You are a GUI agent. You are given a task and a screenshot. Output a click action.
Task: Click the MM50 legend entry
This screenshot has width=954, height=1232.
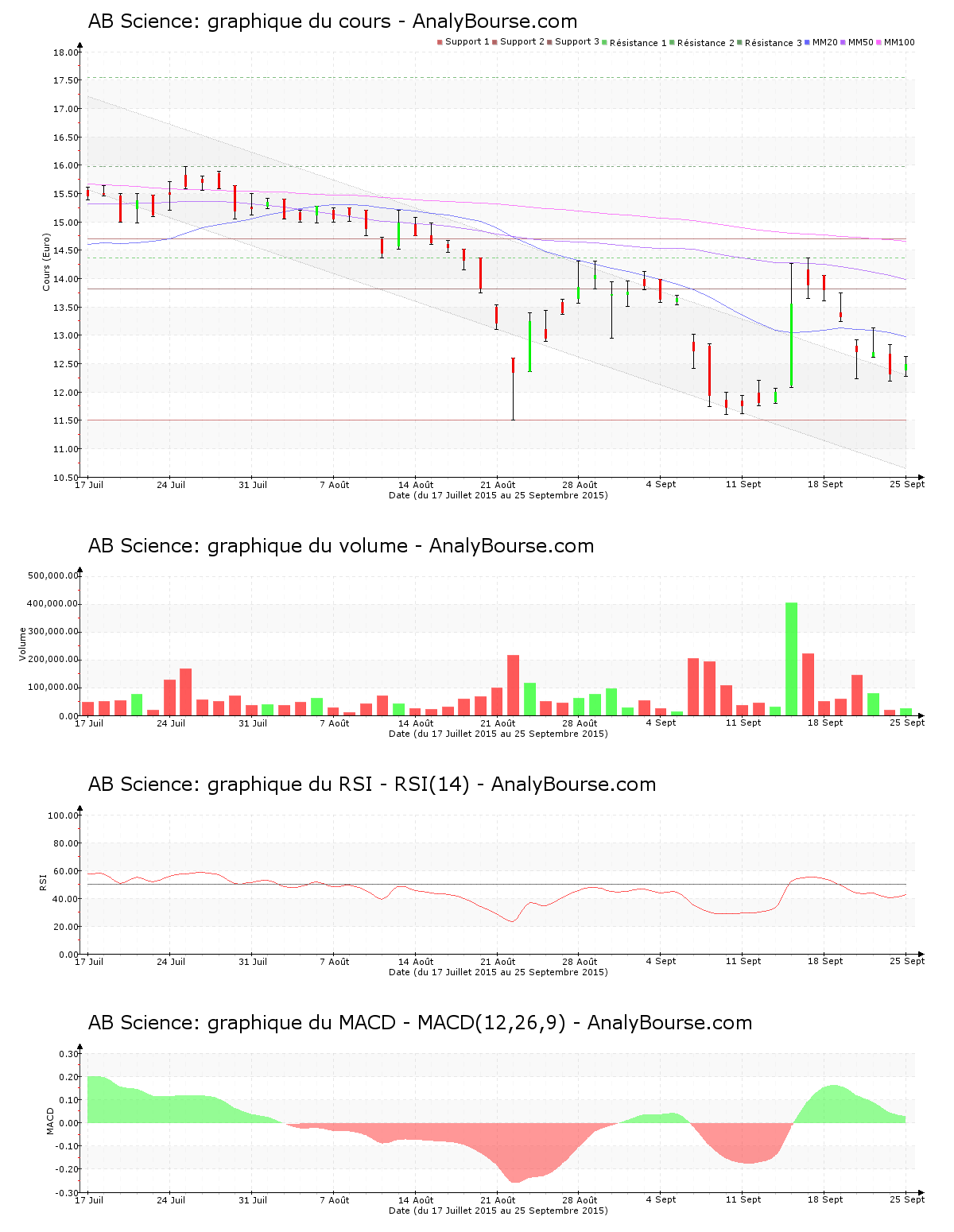857,42
